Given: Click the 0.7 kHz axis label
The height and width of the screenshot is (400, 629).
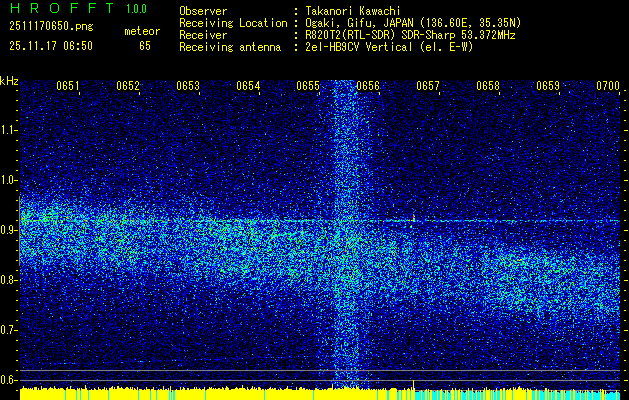Looking at the screenshot, I should tap(9, 330).
